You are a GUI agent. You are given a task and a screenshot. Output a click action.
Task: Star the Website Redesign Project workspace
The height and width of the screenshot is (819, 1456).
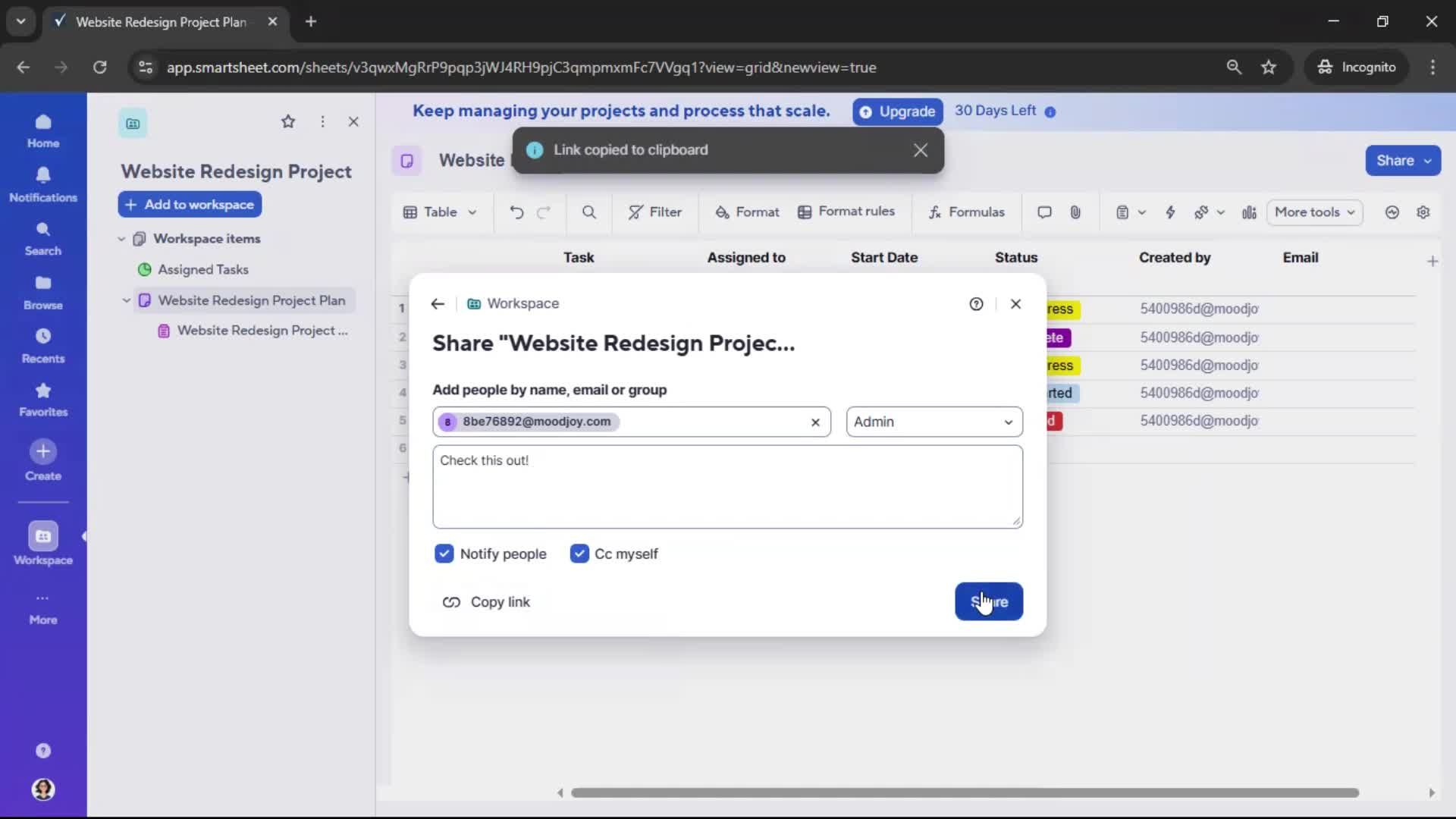pos(288,121)
